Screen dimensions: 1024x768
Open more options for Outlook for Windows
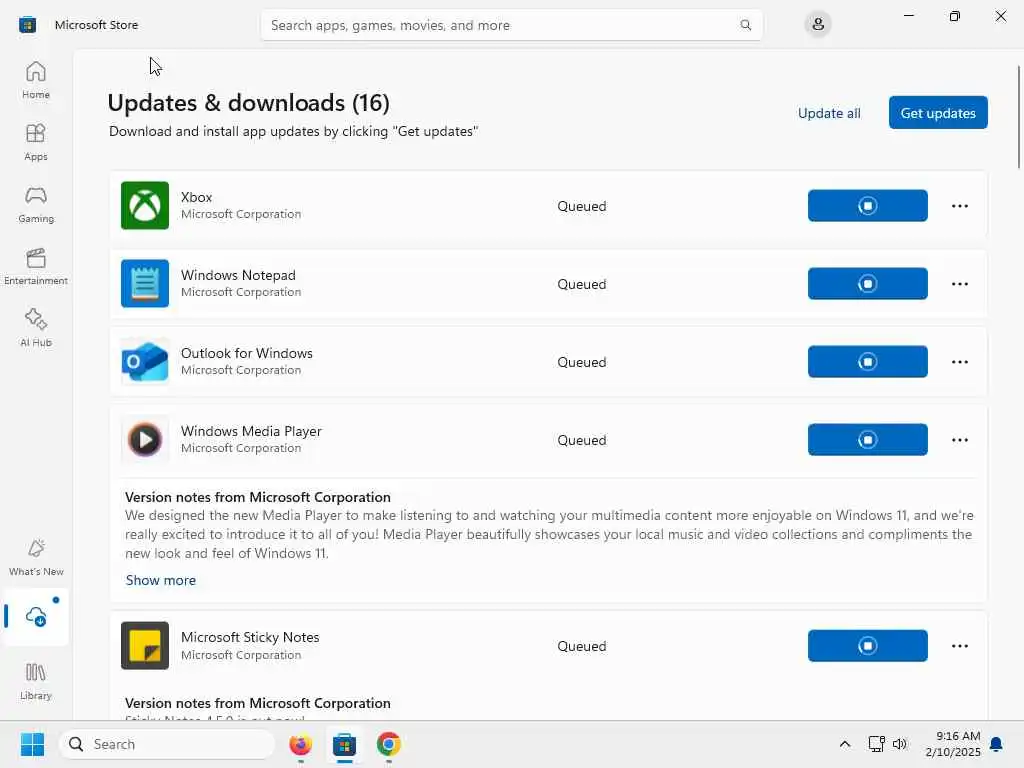959,362
